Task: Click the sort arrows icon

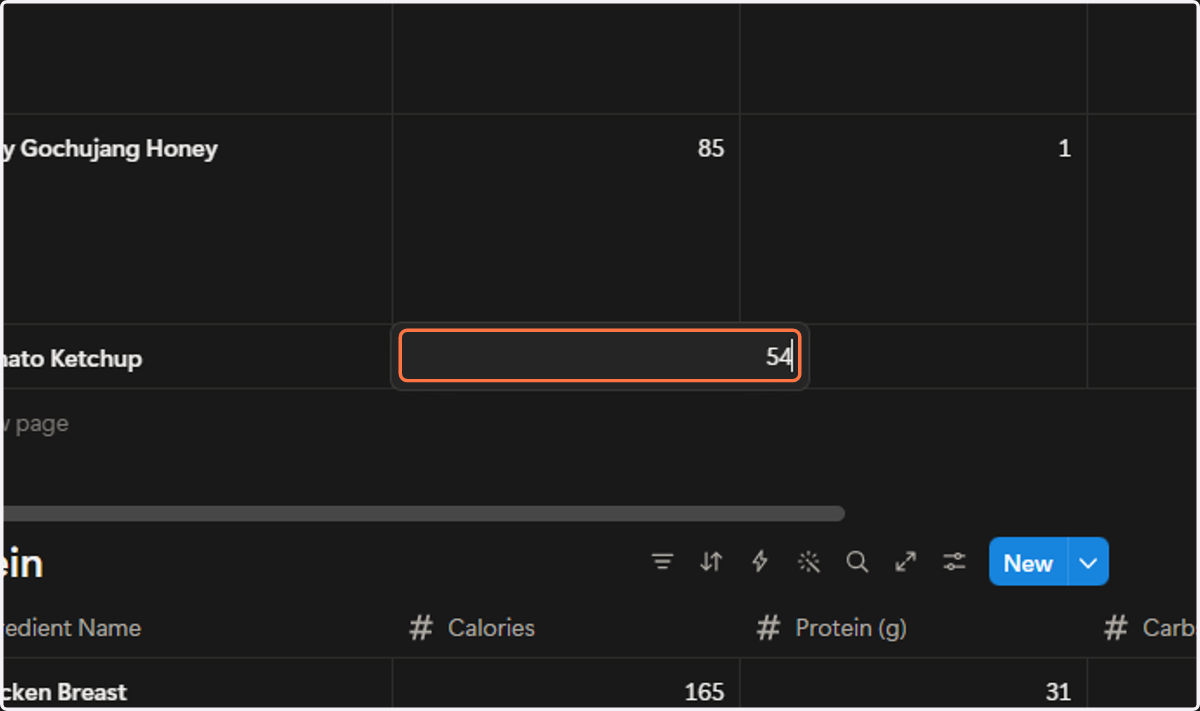Action: tap(711, 562)
